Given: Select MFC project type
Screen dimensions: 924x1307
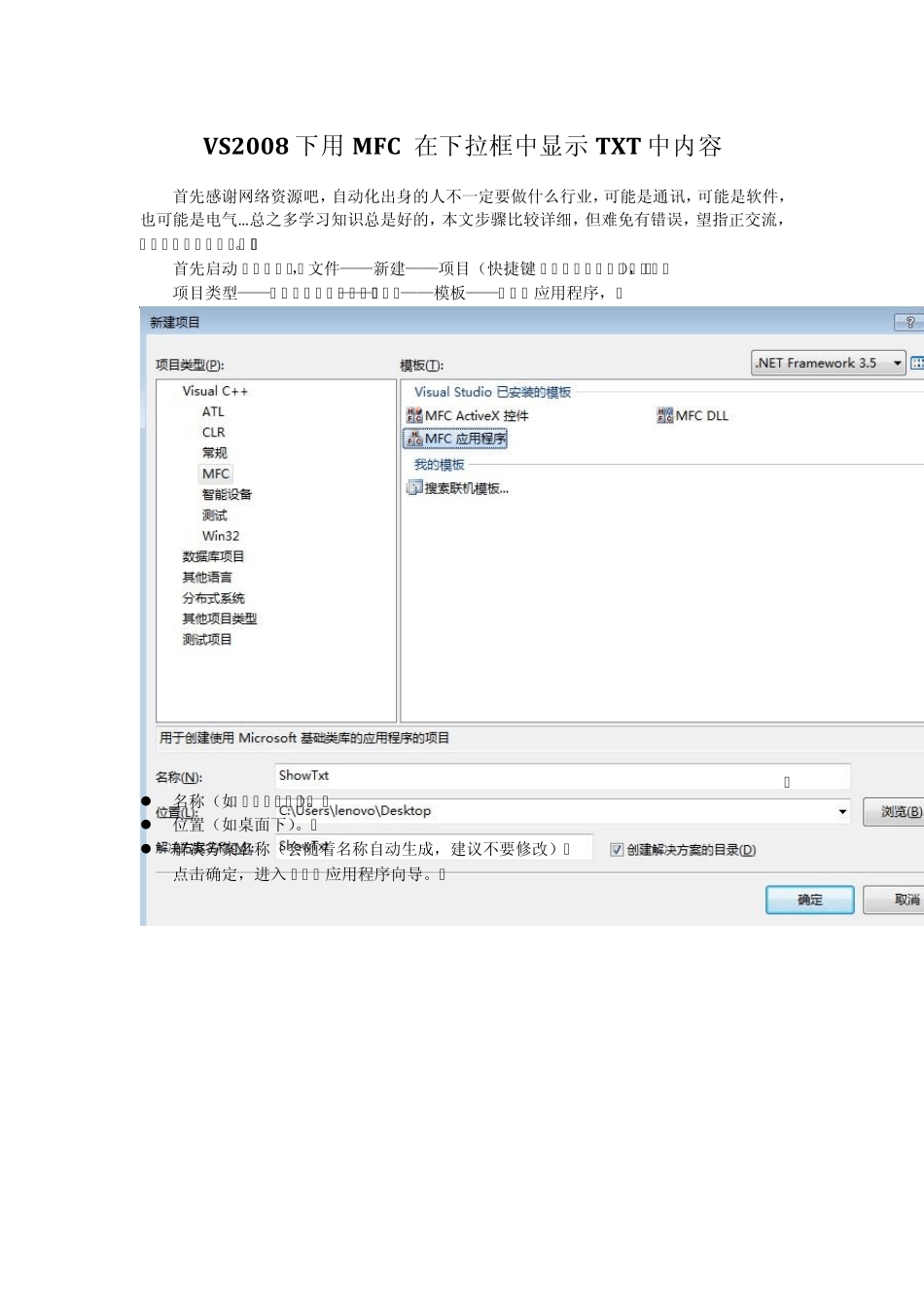Looking at the screenshot, I should coord(216,474).
